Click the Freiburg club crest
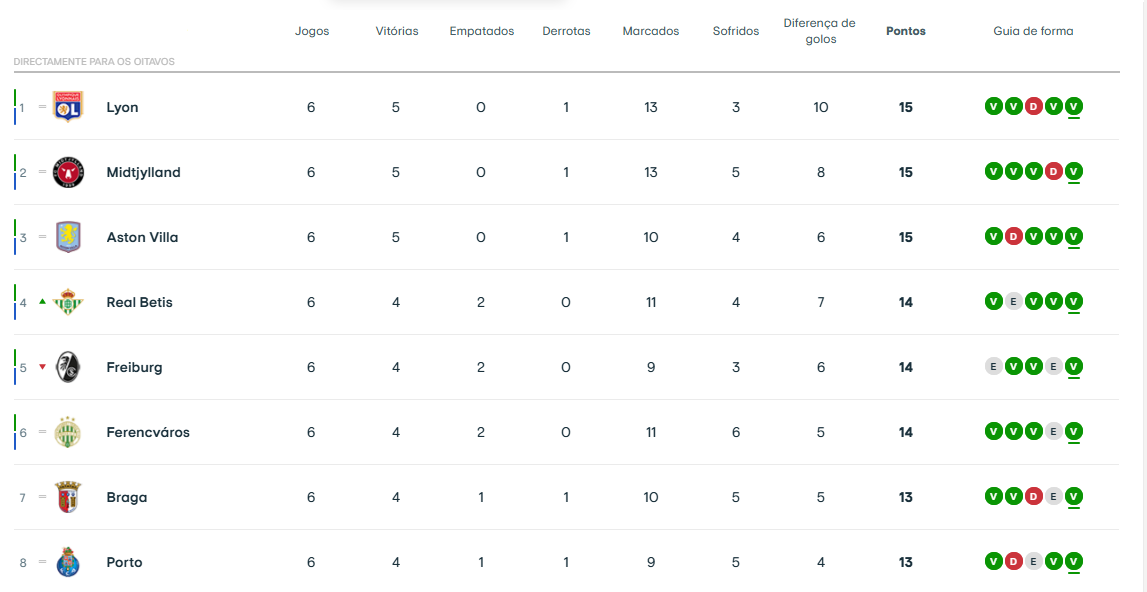 click(67, 367)
